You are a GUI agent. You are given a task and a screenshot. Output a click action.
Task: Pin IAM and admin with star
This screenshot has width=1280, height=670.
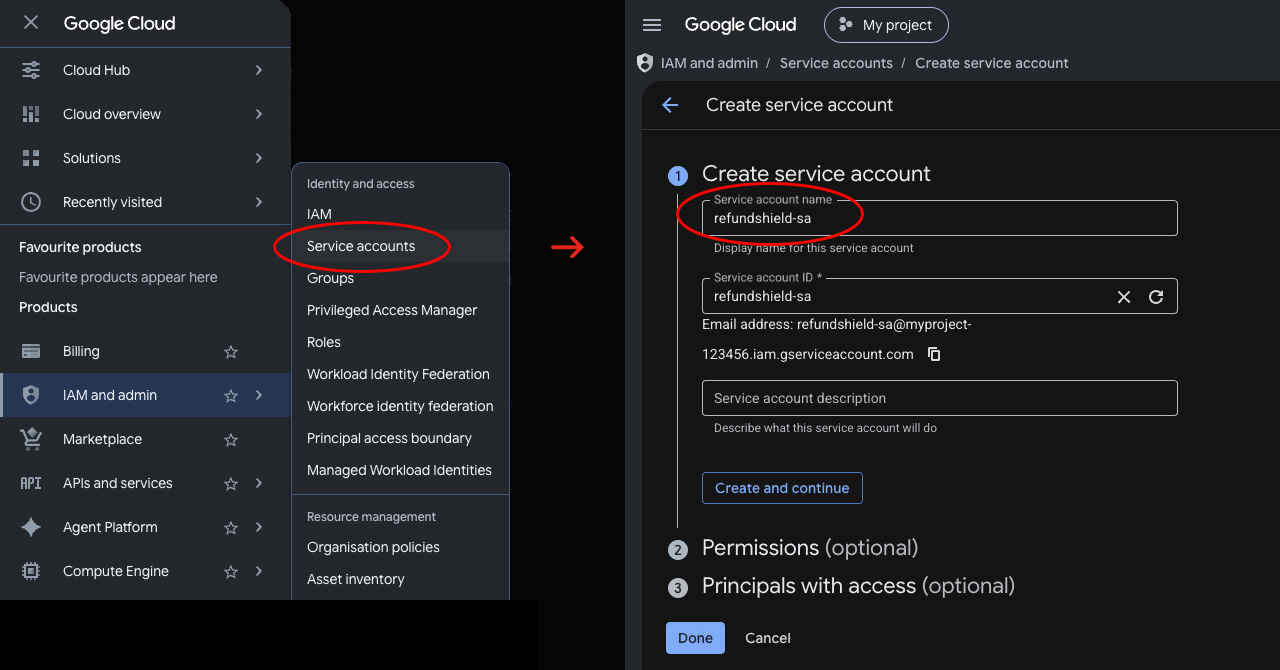tap(231, 395)
